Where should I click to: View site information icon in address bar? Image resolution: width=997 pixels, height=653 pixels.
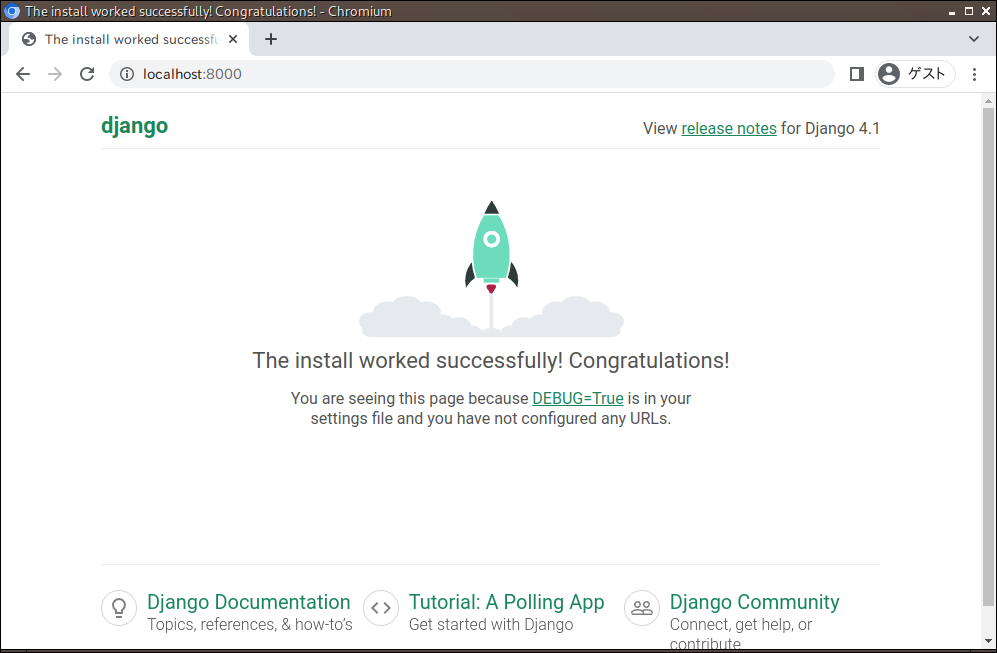[127, 74]
